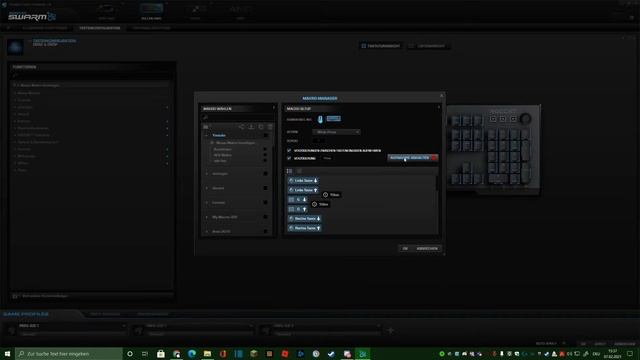Open File Explorer from taskbar
Screen dimensions: 640x360
pyautogui.click(x=207, y=354)
